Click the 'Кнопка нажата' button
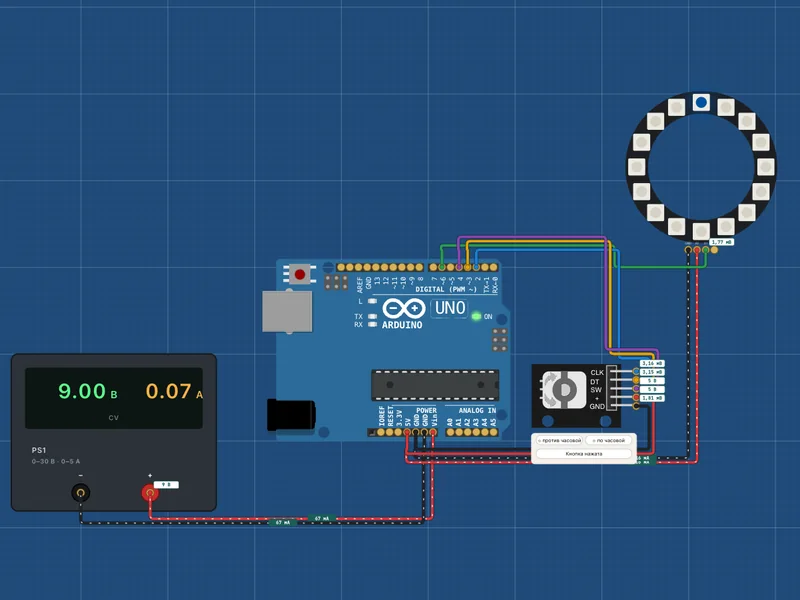The width and height of the screenshot is (800, 600). pyautogui.click(x=584, y=454)
